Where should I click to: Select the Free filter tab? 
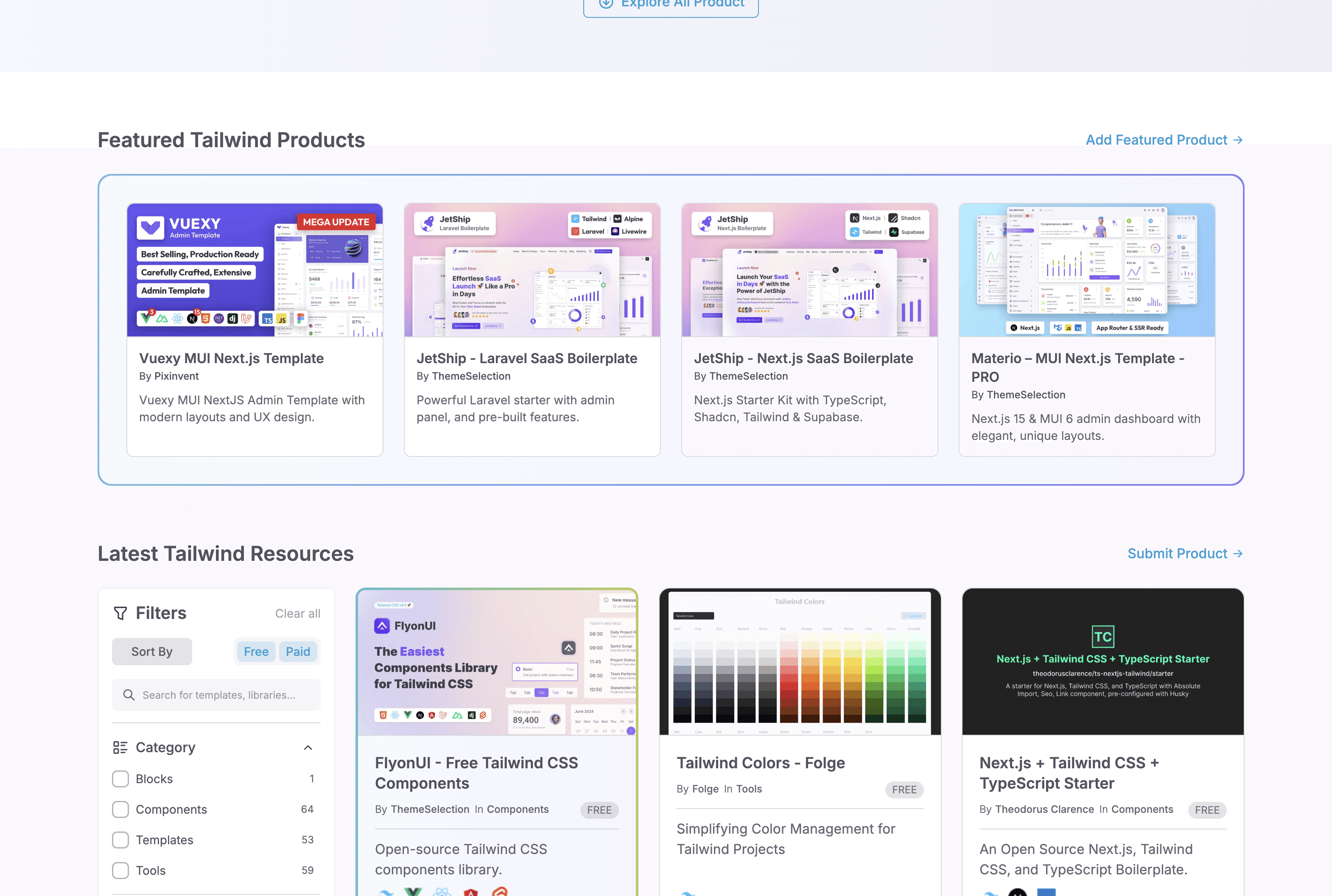tap(256, 652)
